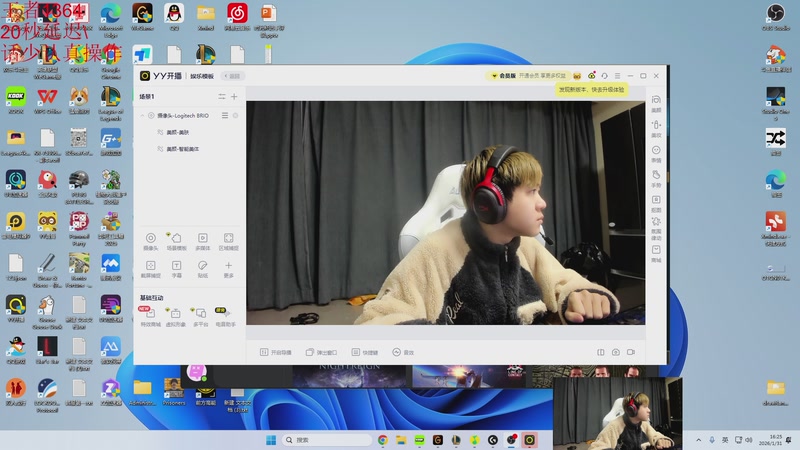Select beauty-skin (美颜-美肤) layer
The image size is (800, 450).
tap(177, 132)
